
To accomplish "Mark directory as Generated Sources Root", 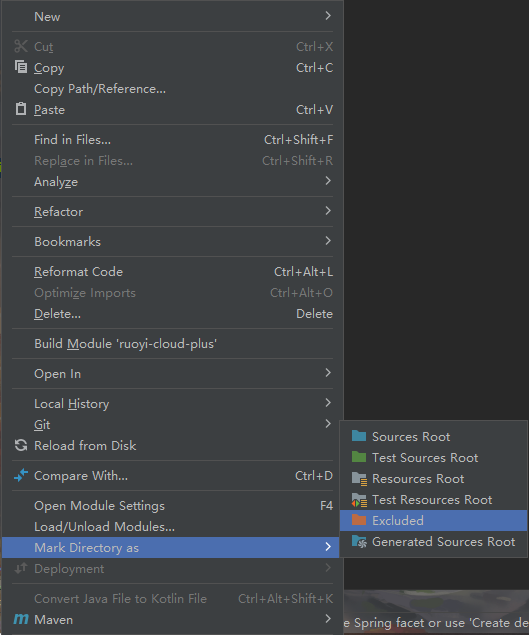I will 433,541.
